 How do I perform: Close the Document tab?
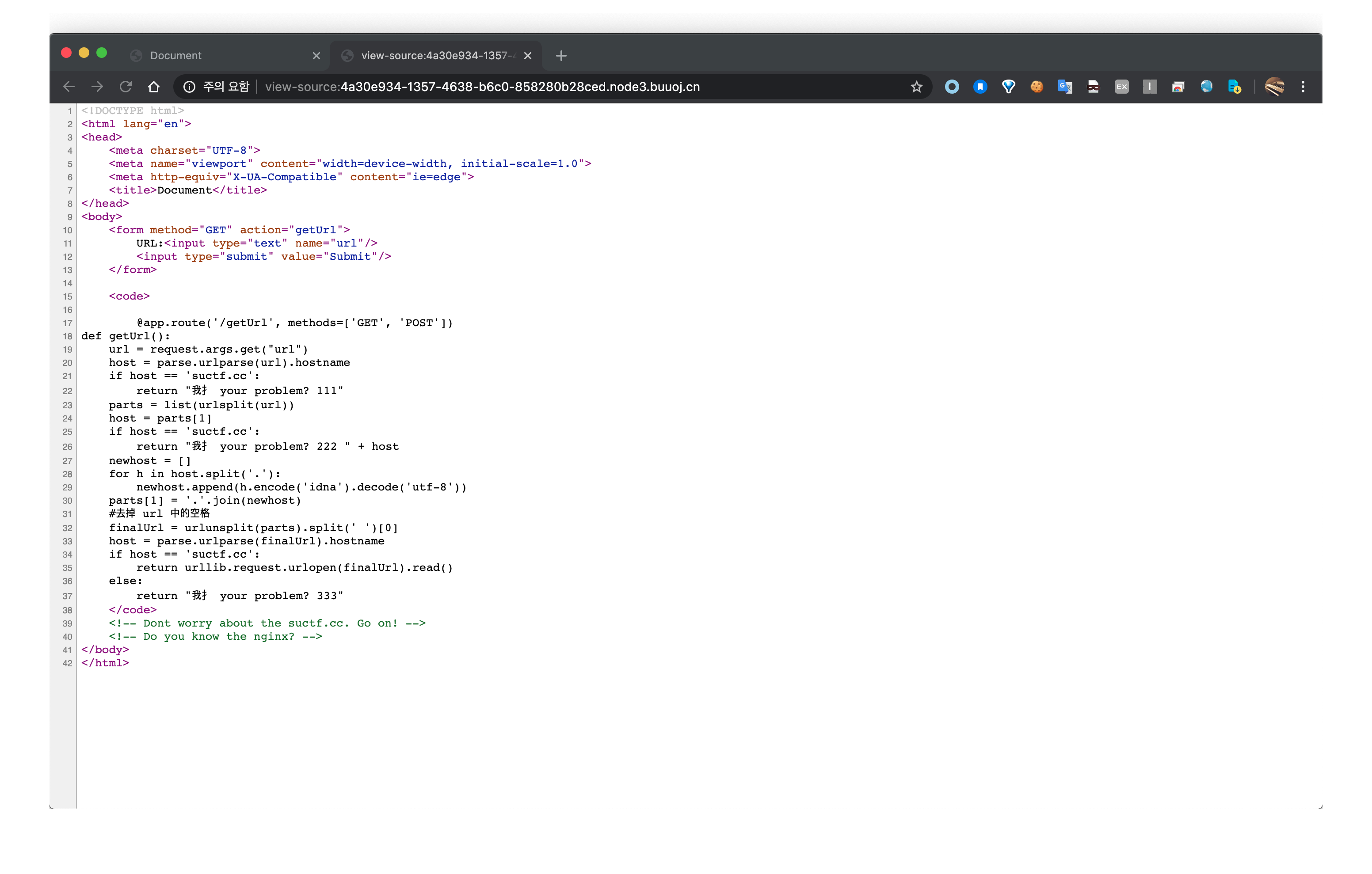(x=316, y=55)
